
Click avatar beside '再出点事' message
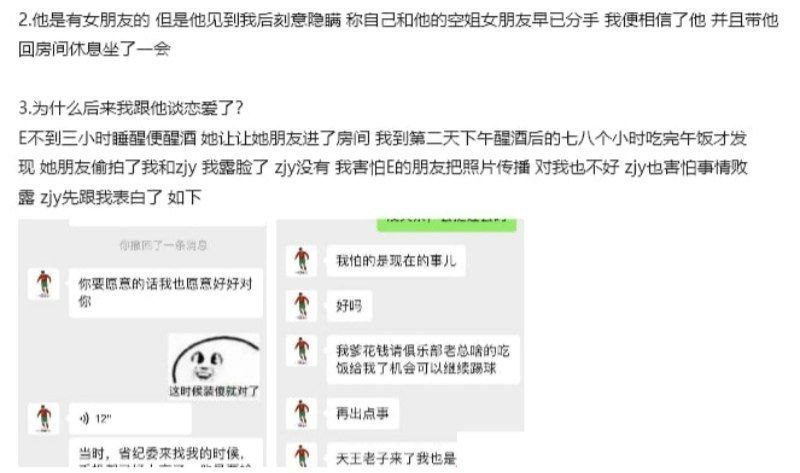pos(302,413)
